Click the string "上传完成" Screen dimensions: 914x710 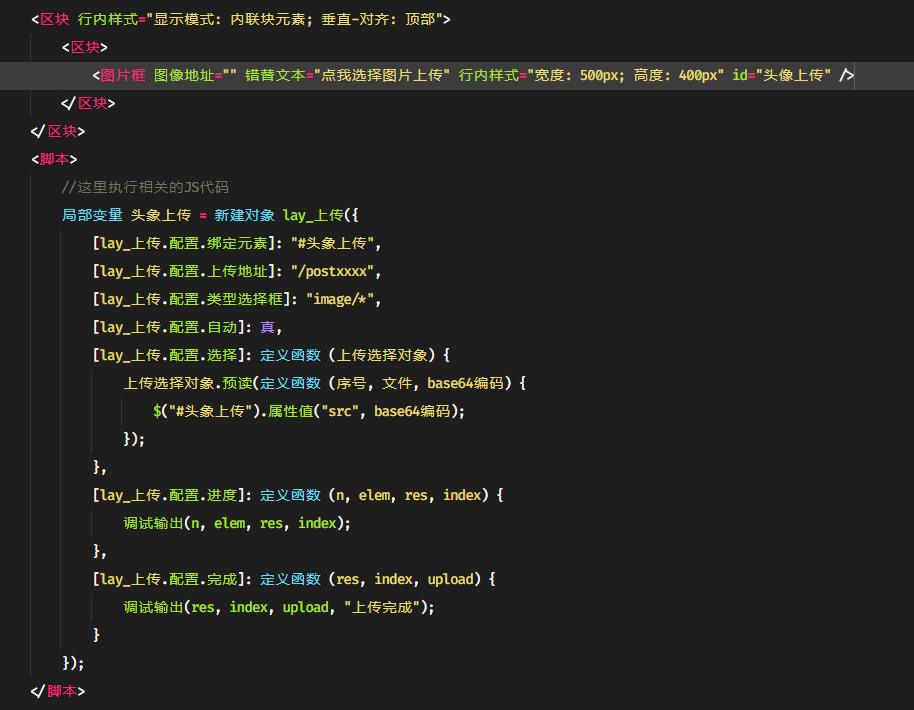pos(382,607)
